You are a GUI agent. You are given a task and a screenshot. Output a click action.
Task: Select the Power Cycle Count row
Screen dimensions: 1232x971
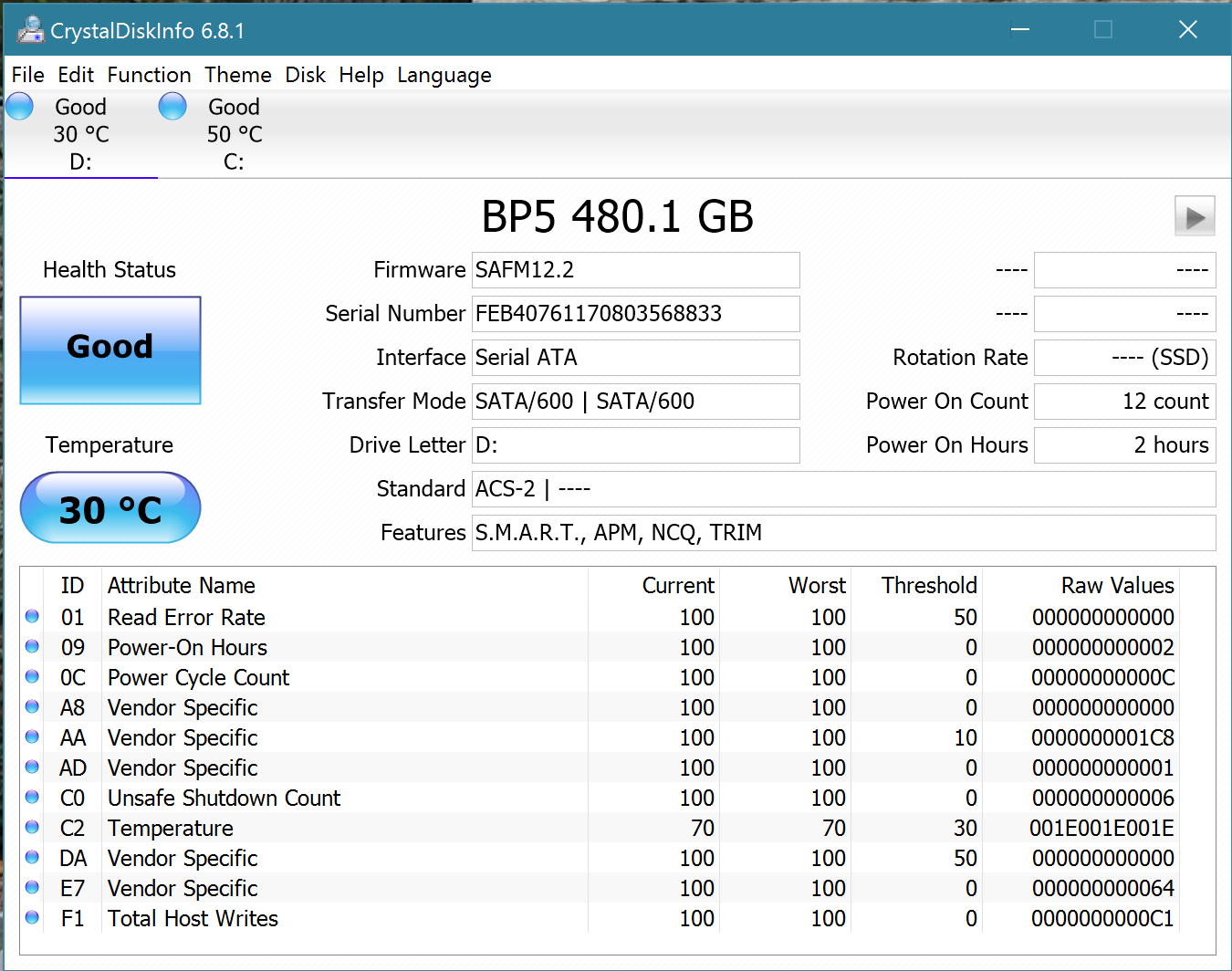(x=198, y=678)
